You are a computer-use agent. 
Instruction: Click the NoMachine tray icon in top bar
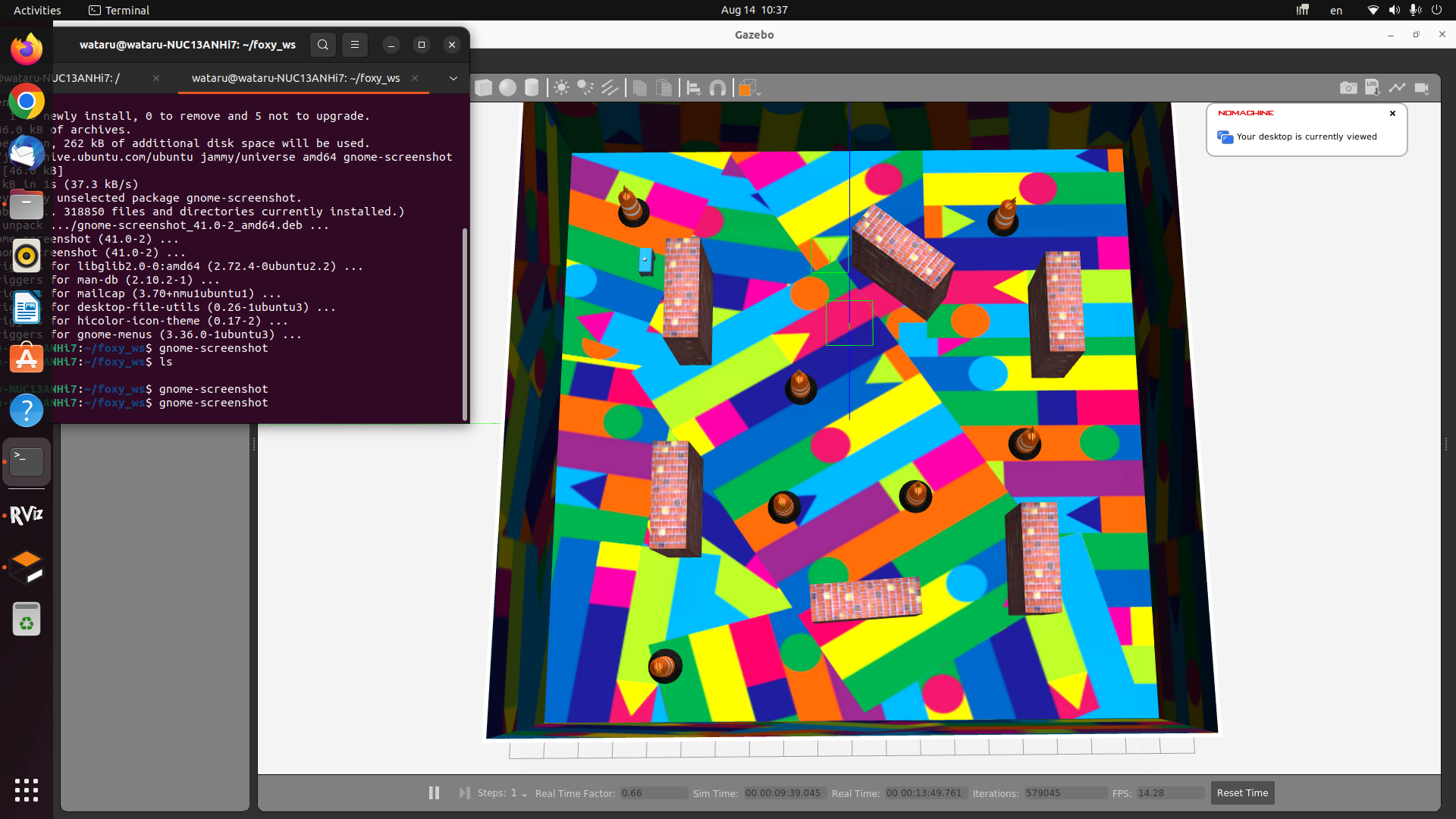click(1302, 10)
